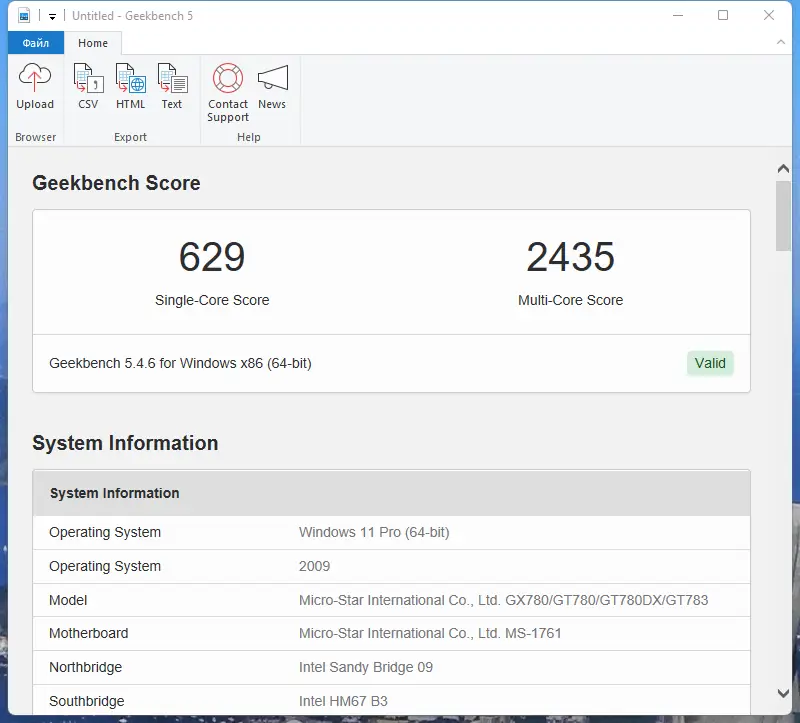
Task: Export results as HTML
Action: (131, 86)
